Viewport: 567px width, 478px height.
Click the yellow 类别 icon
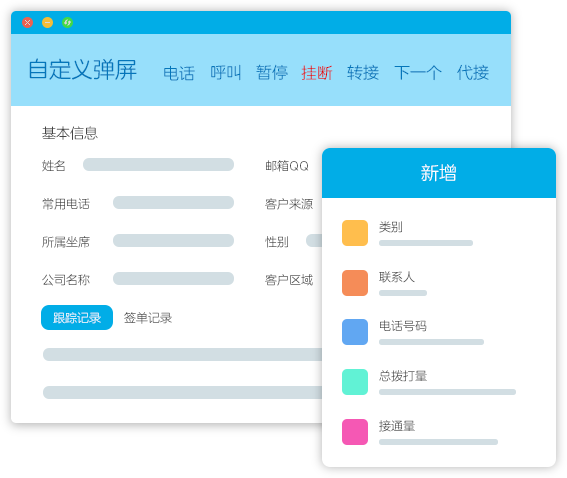tap(355, 233)
